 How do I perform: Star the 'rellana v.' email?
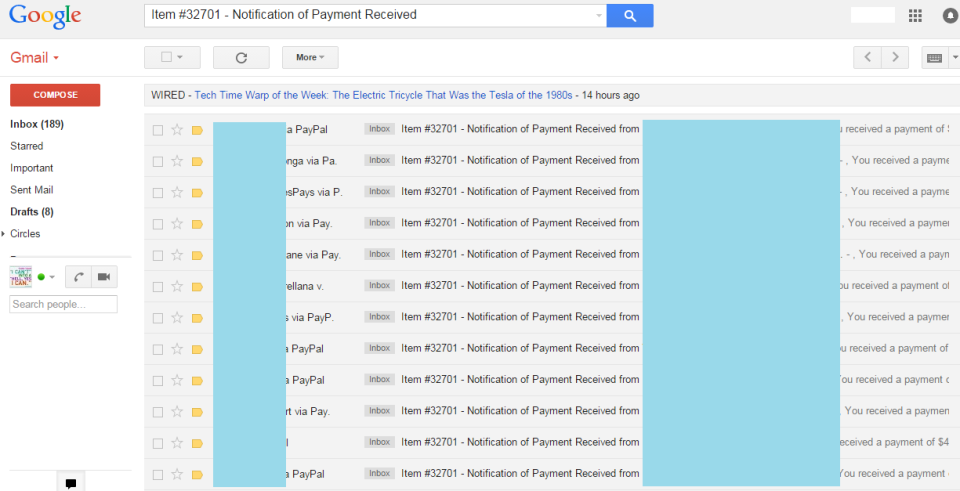point(177,286)
